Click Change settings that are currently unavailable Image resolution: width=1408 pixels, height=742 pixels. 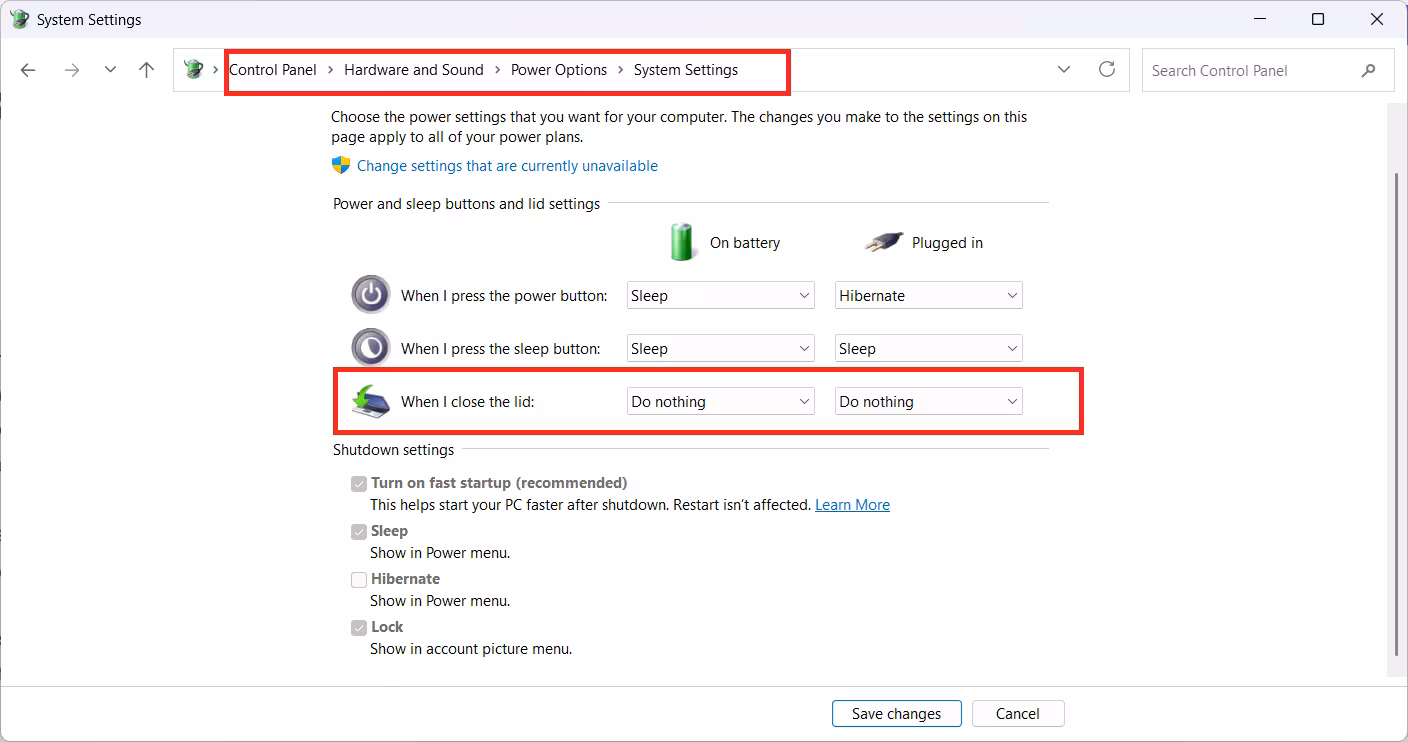tap(507, 166)
